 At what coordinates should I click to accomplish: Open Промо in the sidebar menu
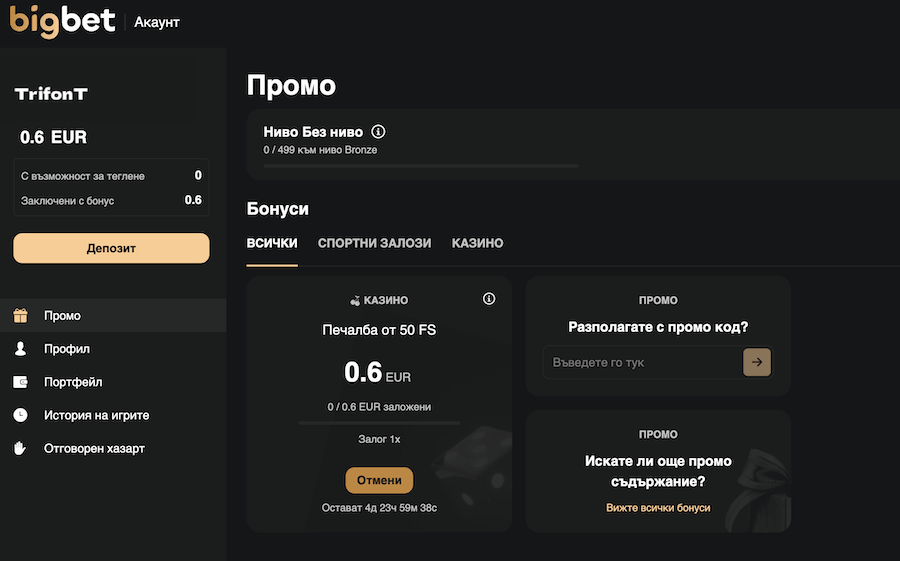point(113,315)
